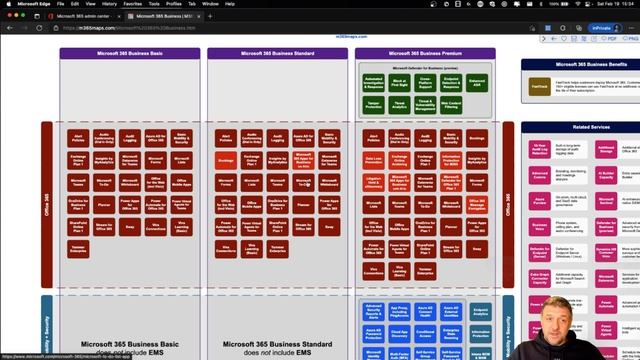The width and height of the screenshot is (640, 360).
Task: Click the Microsoft 365 Business Premium header
Action: [x=425, y=53]
